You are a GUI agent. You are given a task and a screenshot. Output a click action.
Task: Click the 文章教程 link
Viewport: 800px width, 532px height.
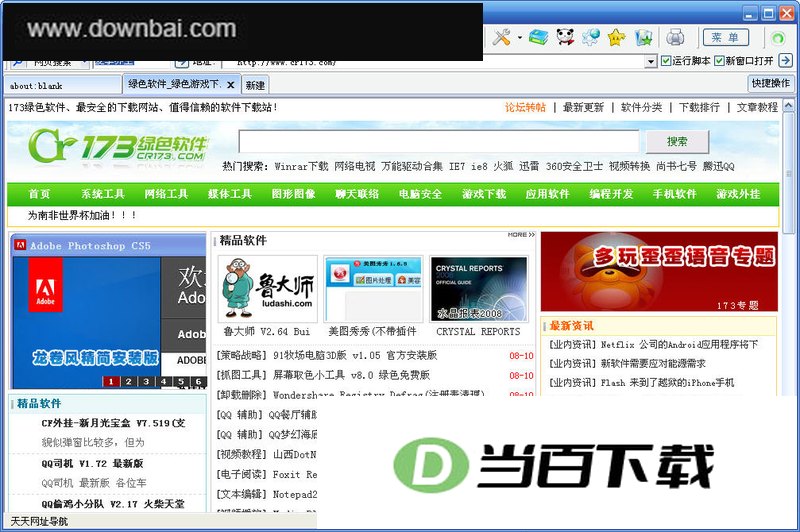(757, 107)
